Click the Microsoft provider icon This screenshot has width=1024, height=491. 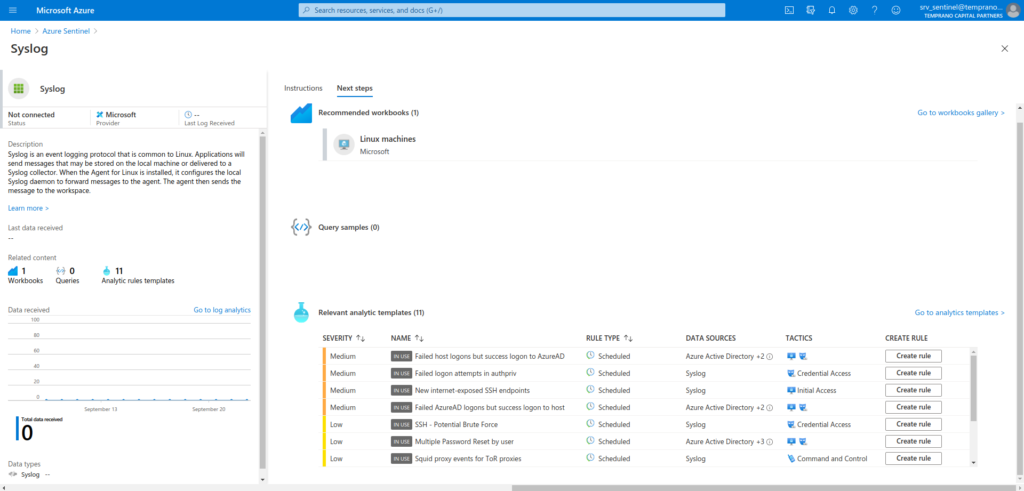tap(99, 114)
